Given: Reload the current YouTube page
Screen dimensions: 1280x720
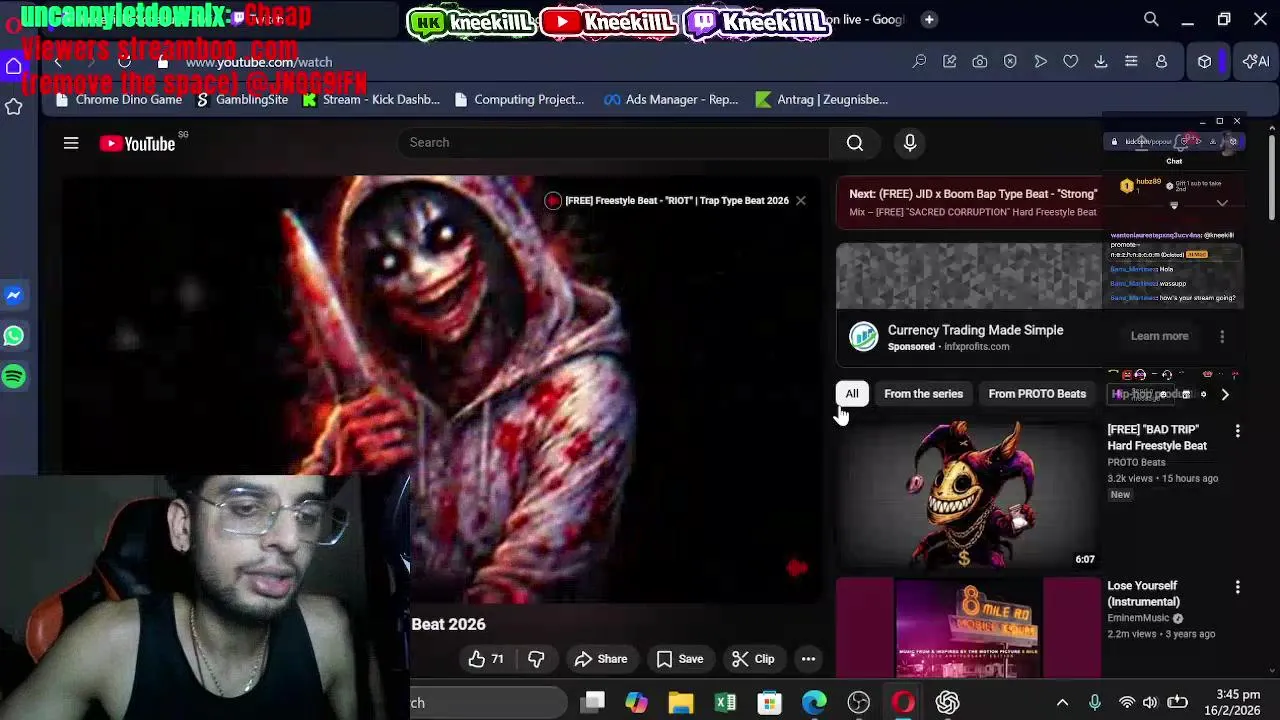Looking at the screenshot, I should 124,62.
